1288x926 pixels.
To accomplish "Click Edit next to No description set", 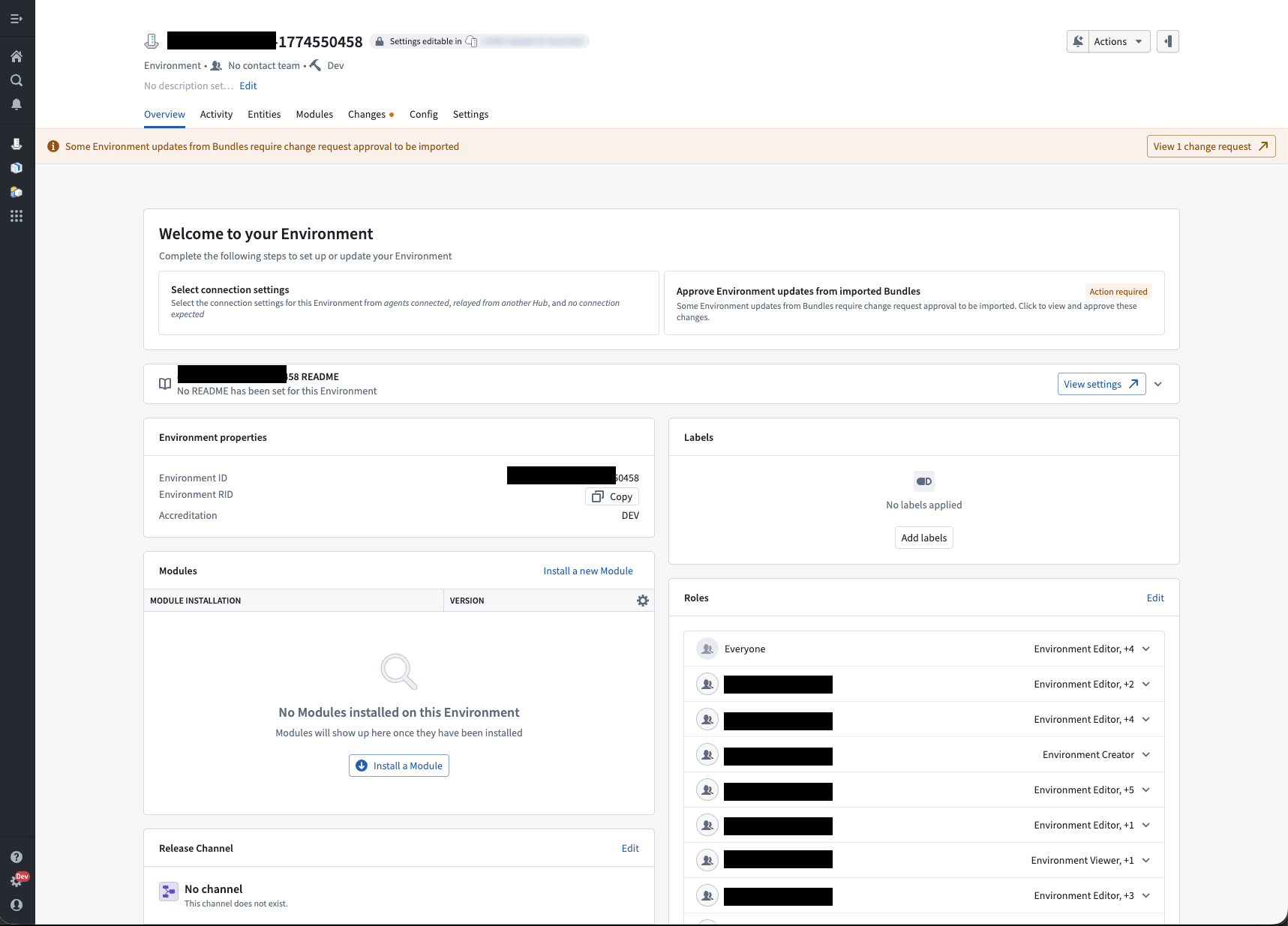I will [248, 85].
